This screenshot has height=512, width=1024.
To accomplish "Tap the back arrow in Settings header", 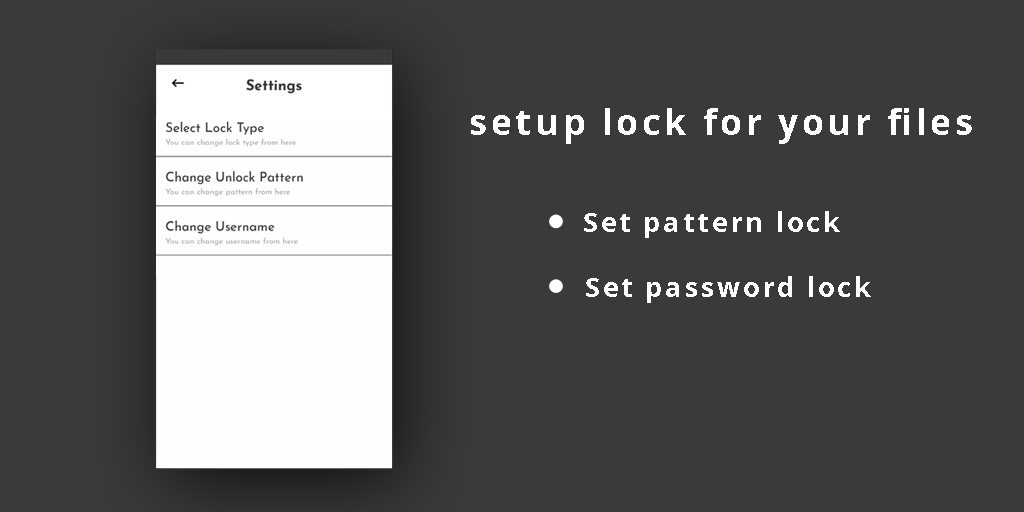I will point(178,84).
